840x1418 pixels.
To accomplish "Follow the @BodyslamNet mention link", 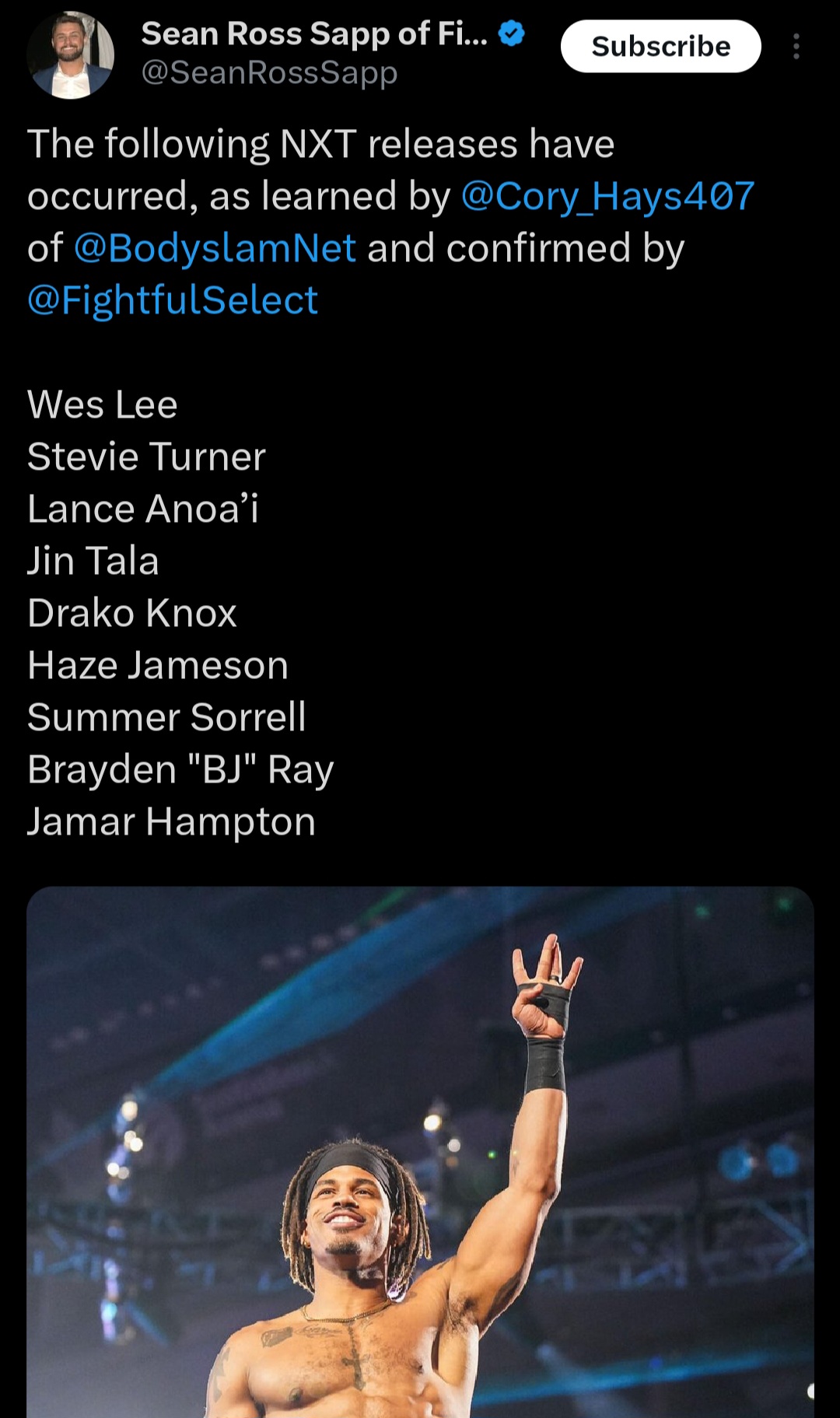I will pos(215,248).
